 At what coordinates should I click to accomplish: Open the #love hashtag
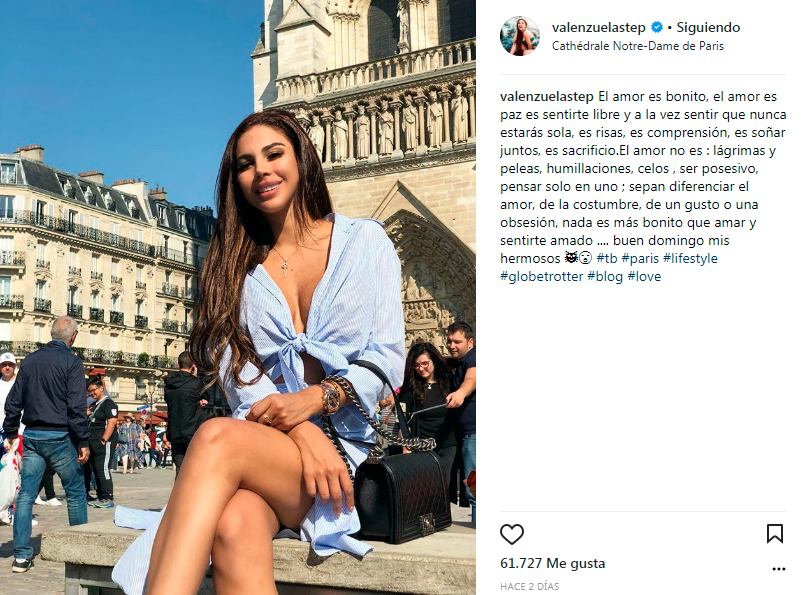[644, 276]
